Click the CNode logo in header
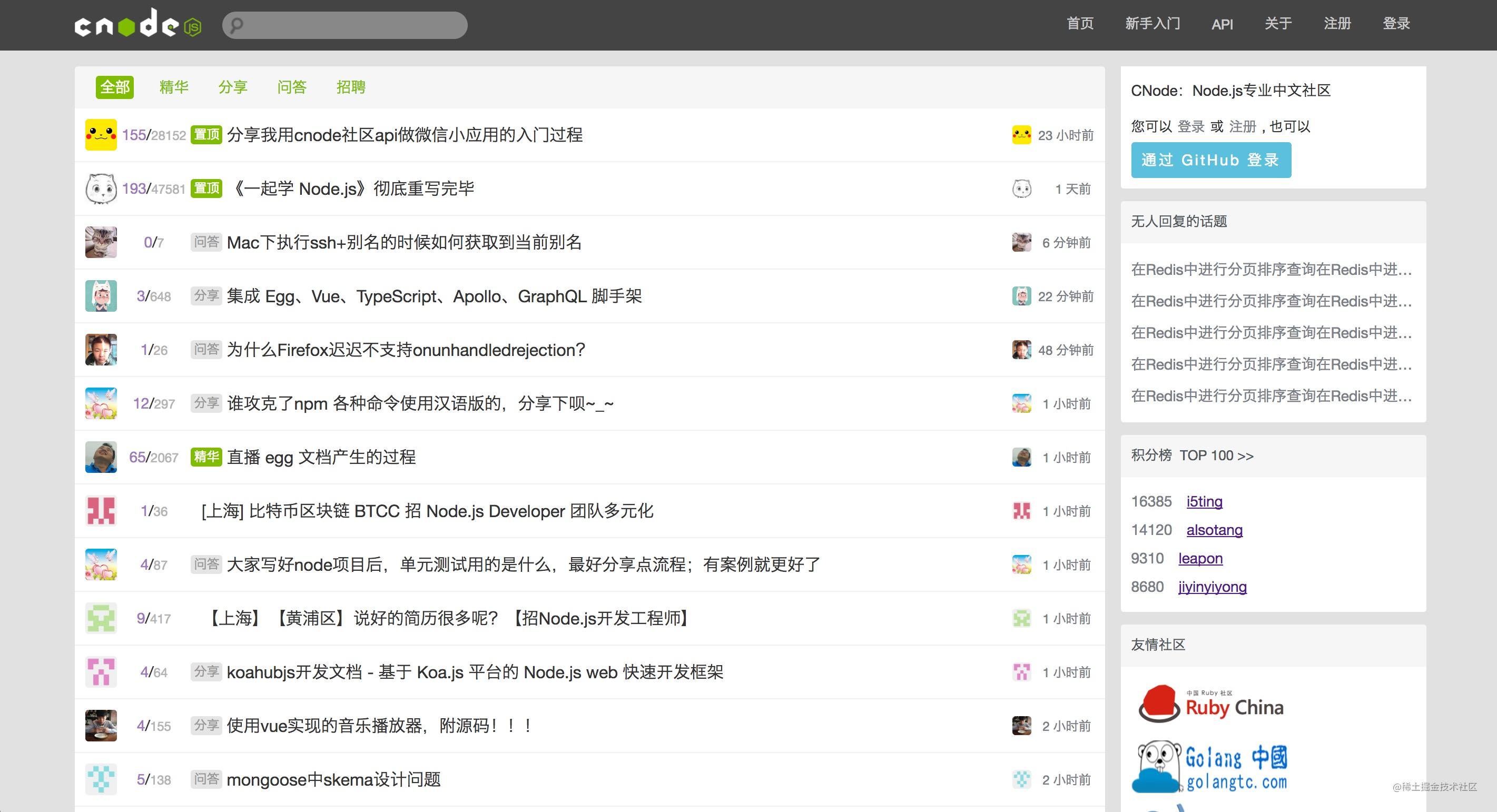This screenshot has width=1497, height=812. 137,24
